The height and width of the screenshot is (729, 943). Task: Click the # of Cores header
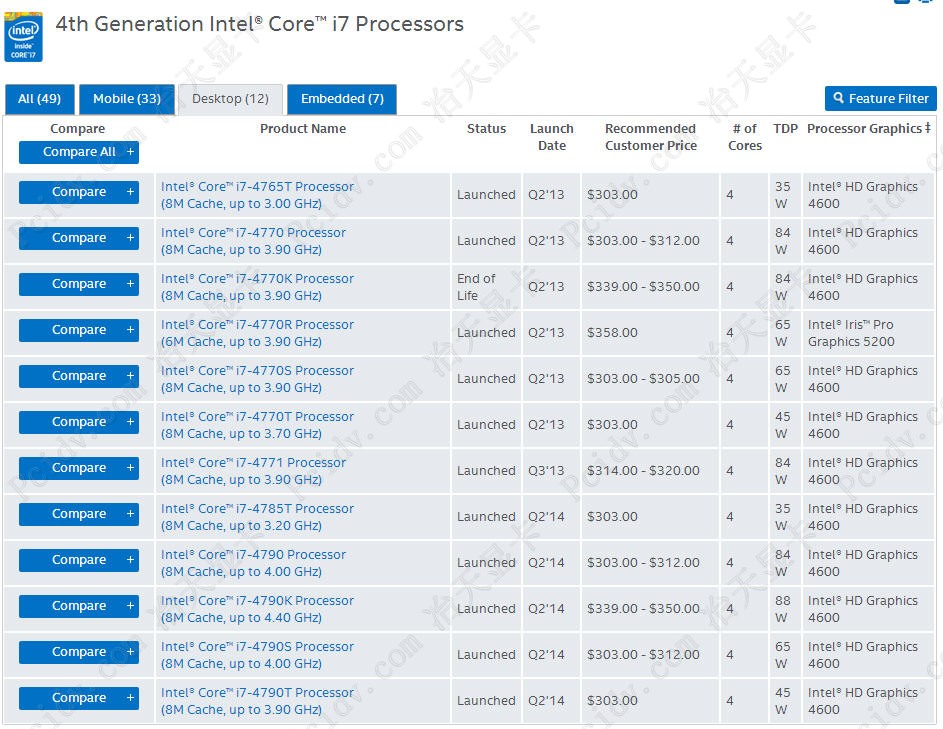click(x=745, y=137)
